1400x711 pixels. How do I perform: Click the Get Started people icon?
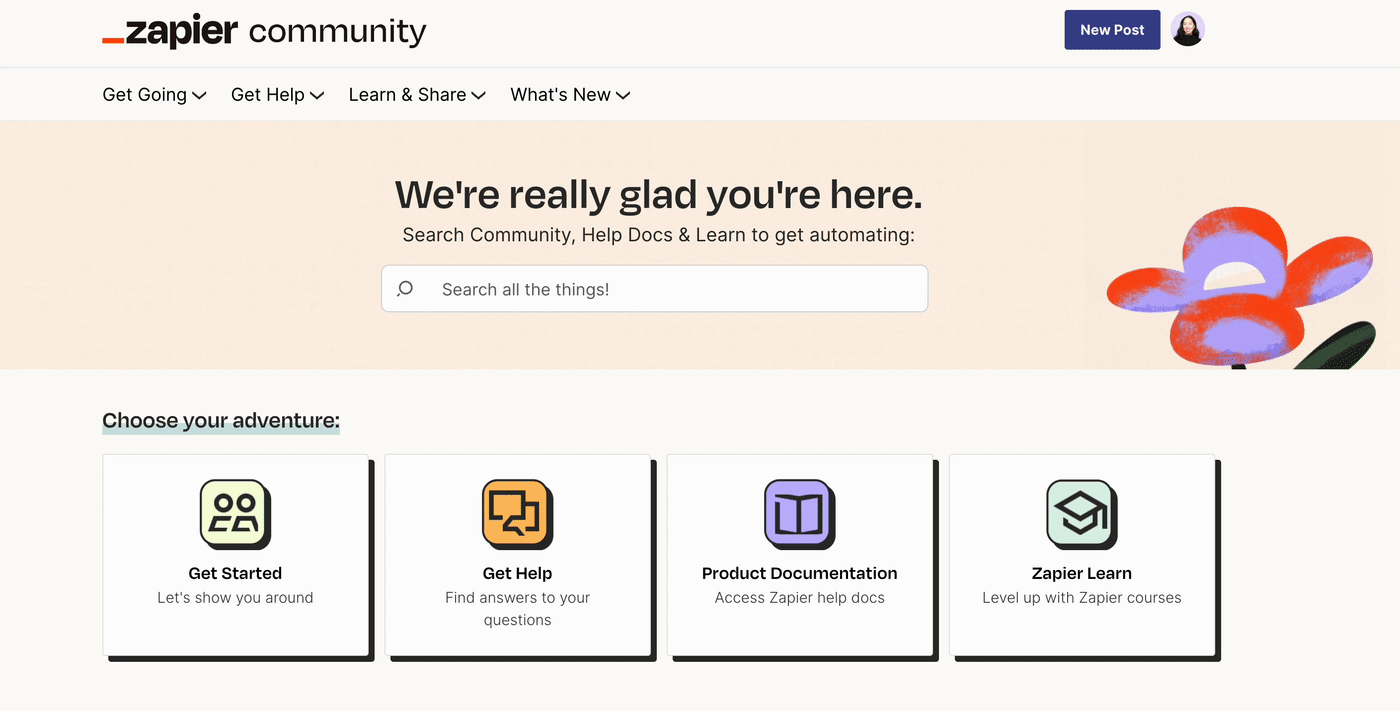[x=235, y=514]
